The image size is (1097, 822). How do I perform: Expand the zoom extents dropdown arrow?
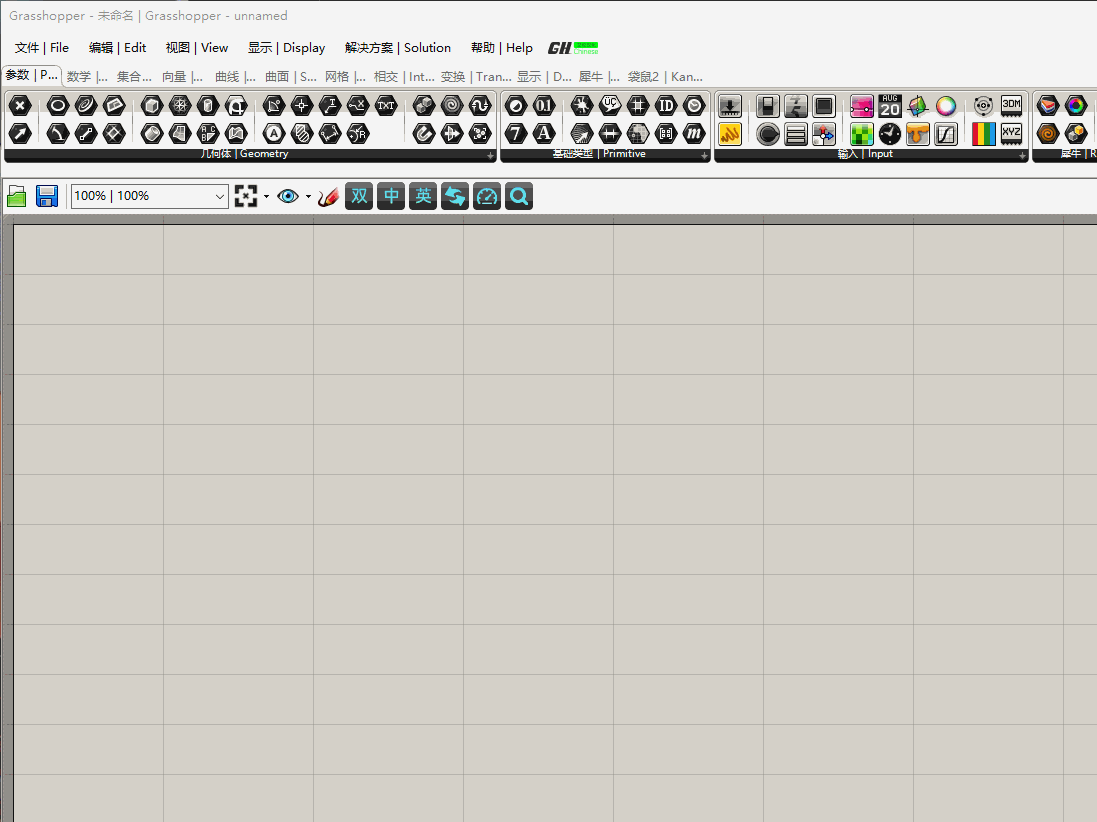pyautogui.click(x=266, y=197)
